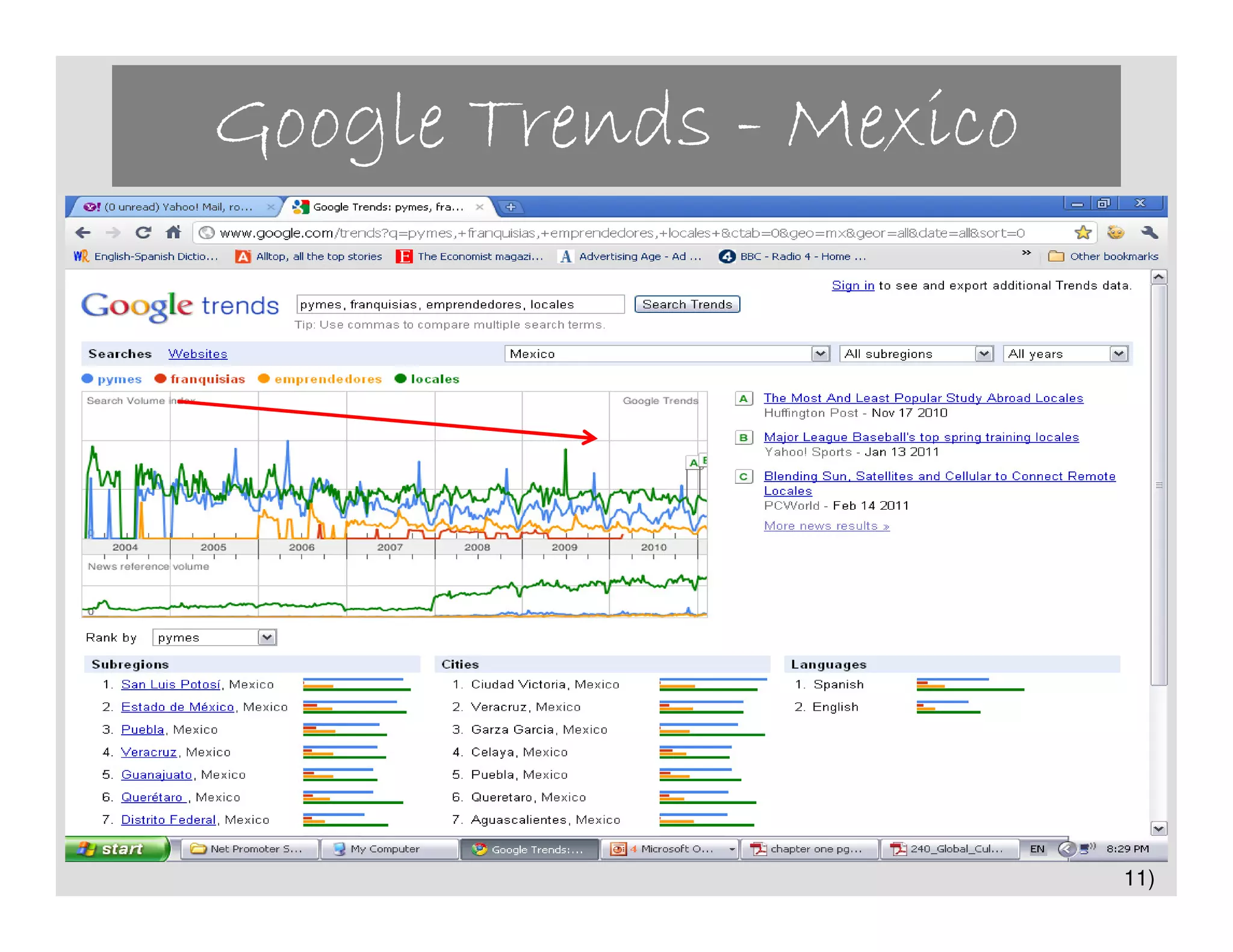Click news flag A on the chart
The image size is (1233, 952).
coord(693,463)
